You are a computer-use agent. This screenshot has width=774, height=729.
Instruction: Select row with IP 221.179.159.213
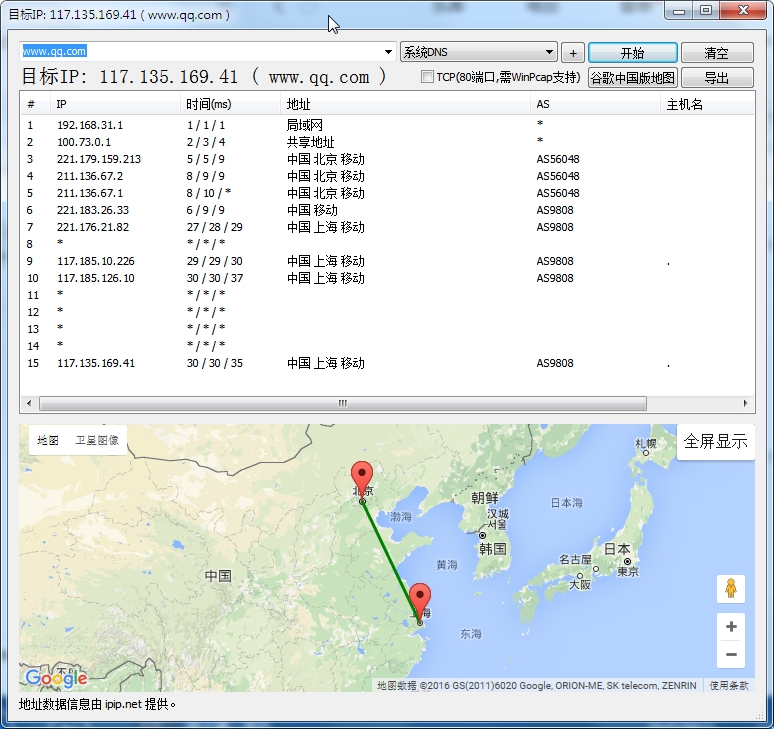[x=387, y=159]
